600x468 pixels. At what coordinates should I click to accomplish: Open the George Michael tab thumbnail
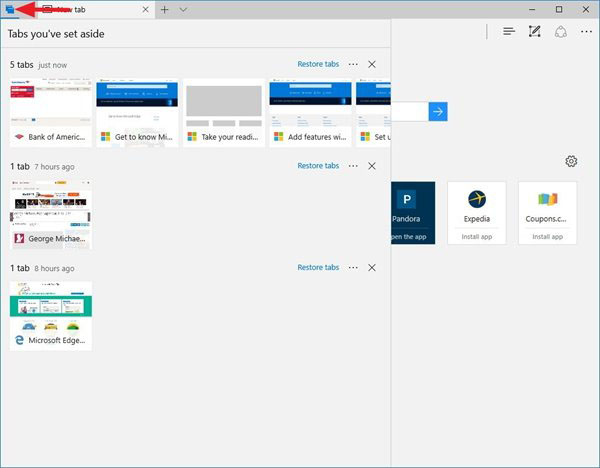tap(51, 214)
